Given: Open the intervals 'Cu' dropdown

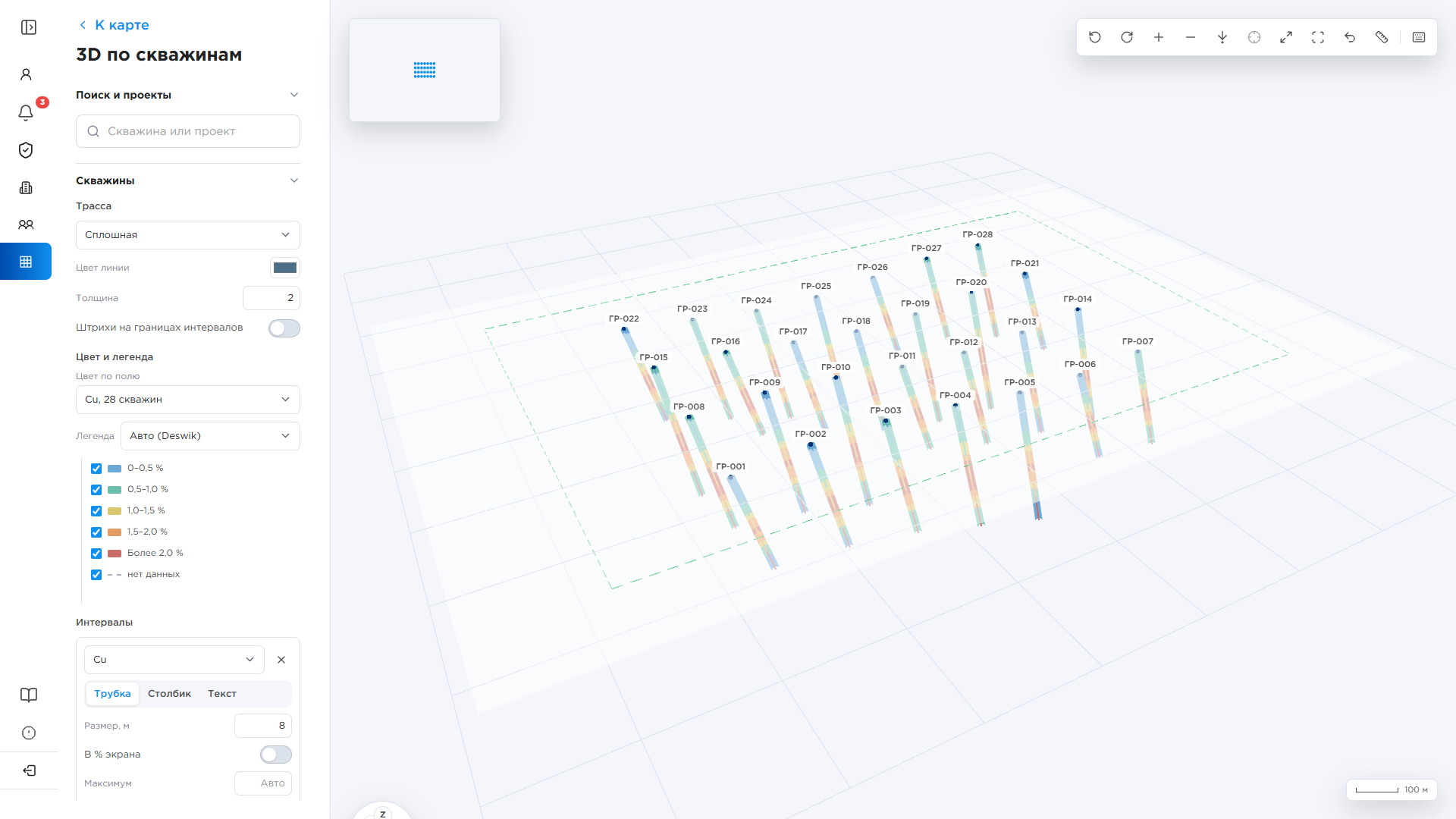Looking at the screenshot, I should (174, 660).
